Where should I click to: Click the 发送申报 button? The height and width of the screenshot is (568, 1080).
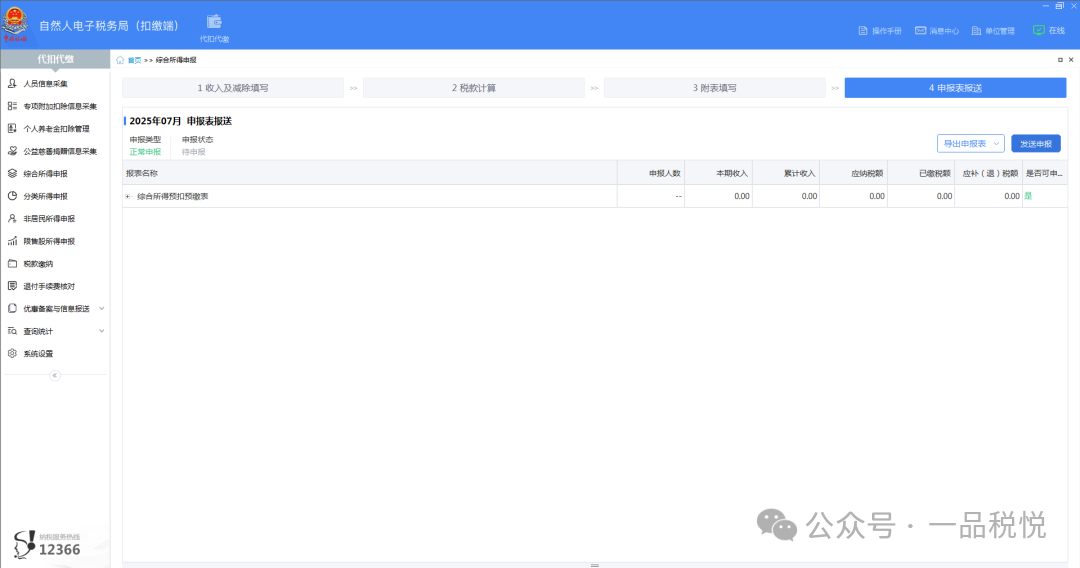point(1035,144)
